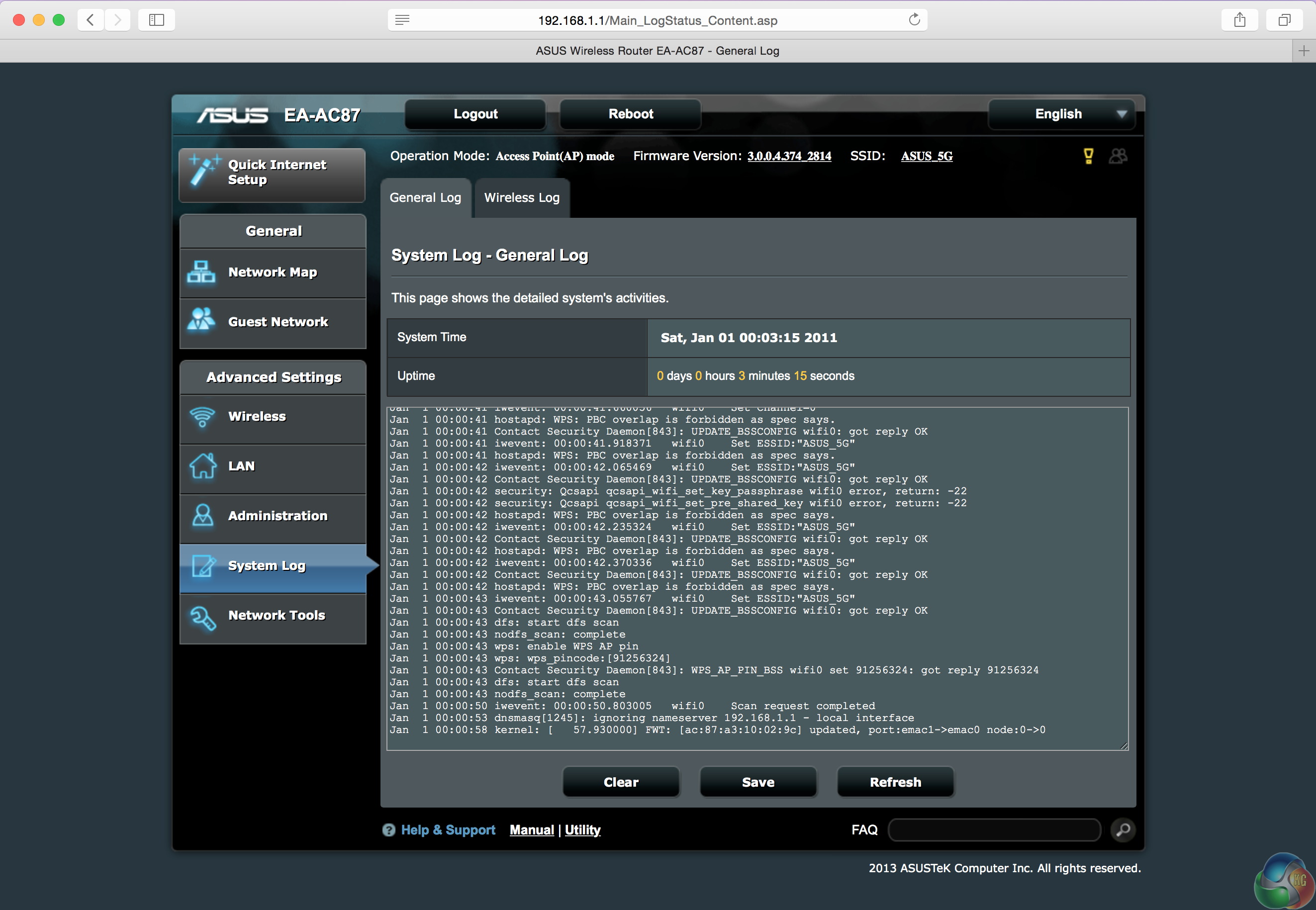Click the Network Tools wrench icon

pyautogui.click(x=203, y=618)
